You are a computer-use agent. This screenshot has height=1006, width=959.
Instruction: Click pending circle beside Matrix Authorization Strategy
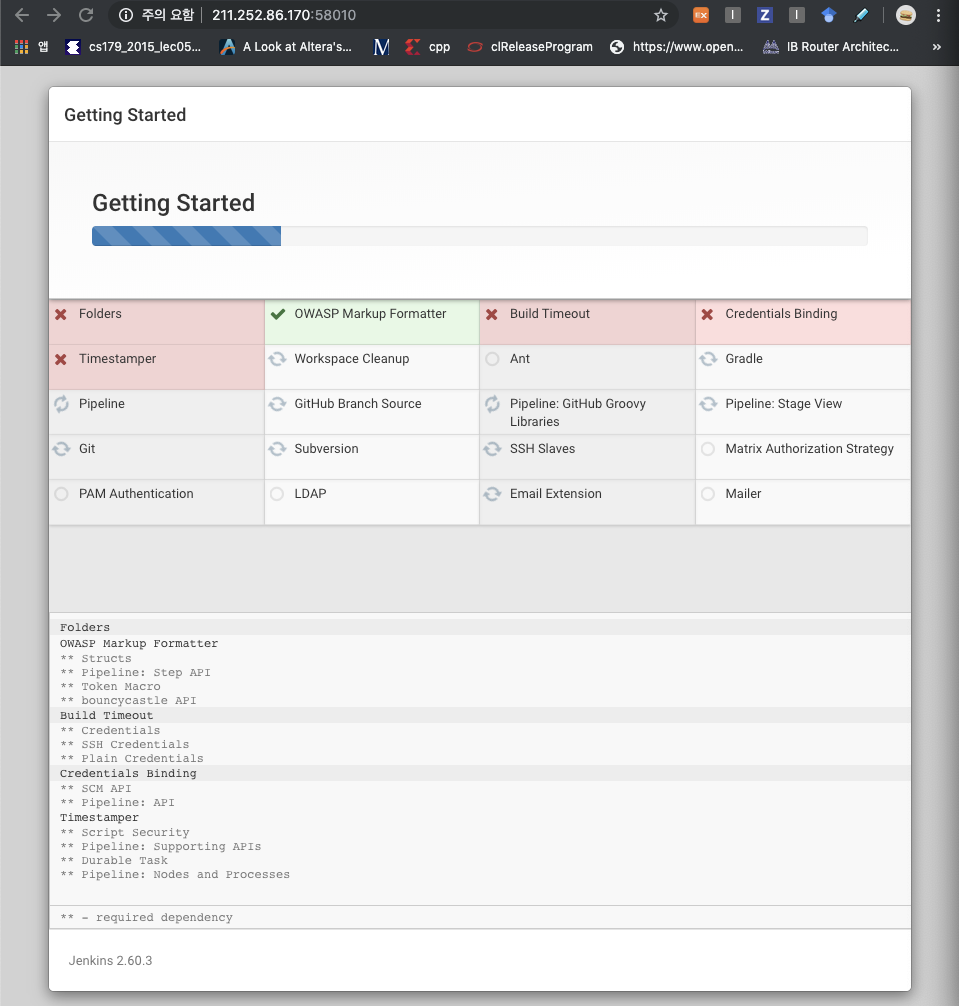point(708,448)
